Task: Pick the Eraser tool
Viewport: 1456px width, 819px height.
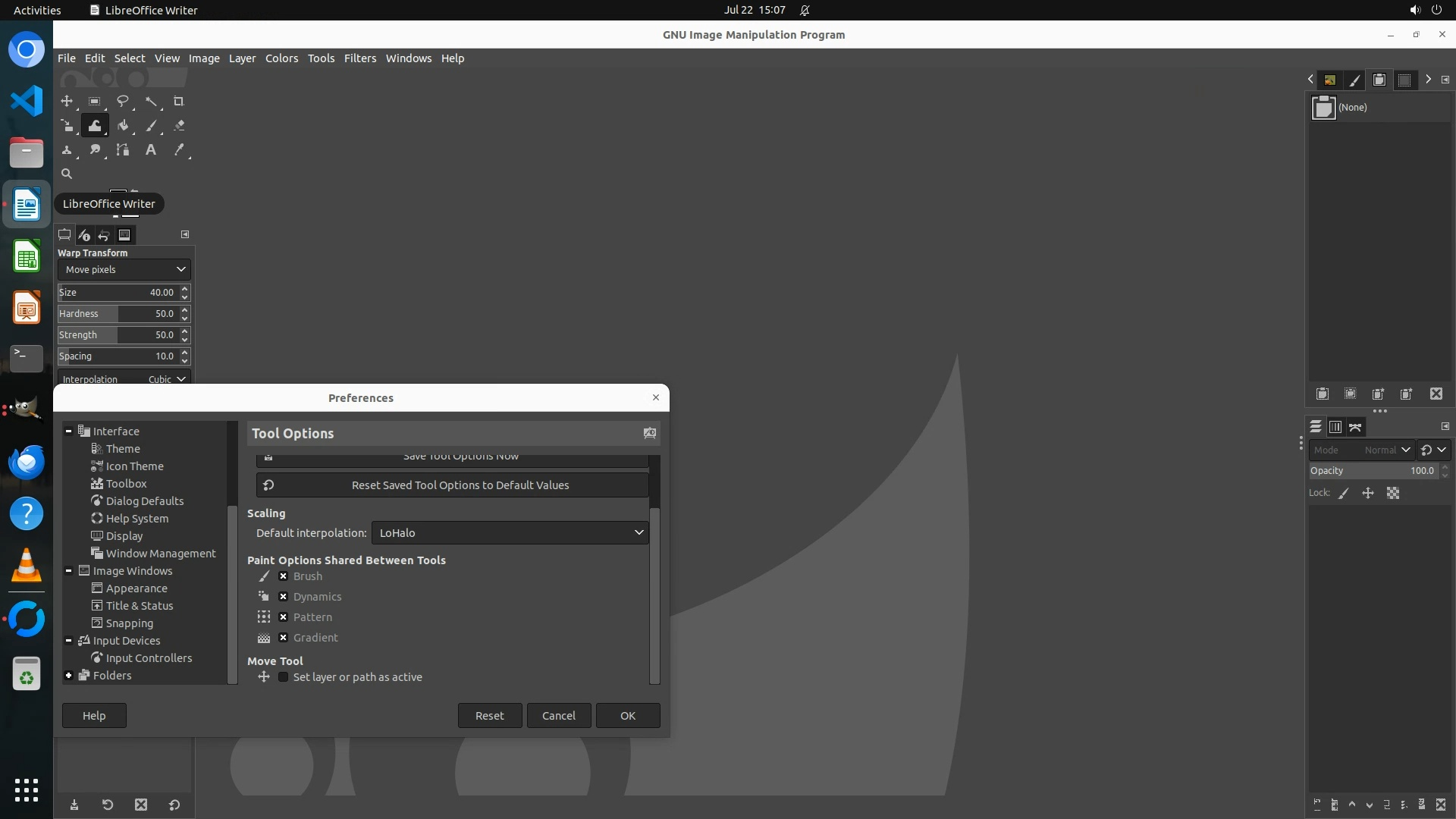Action: pos(179,126)
